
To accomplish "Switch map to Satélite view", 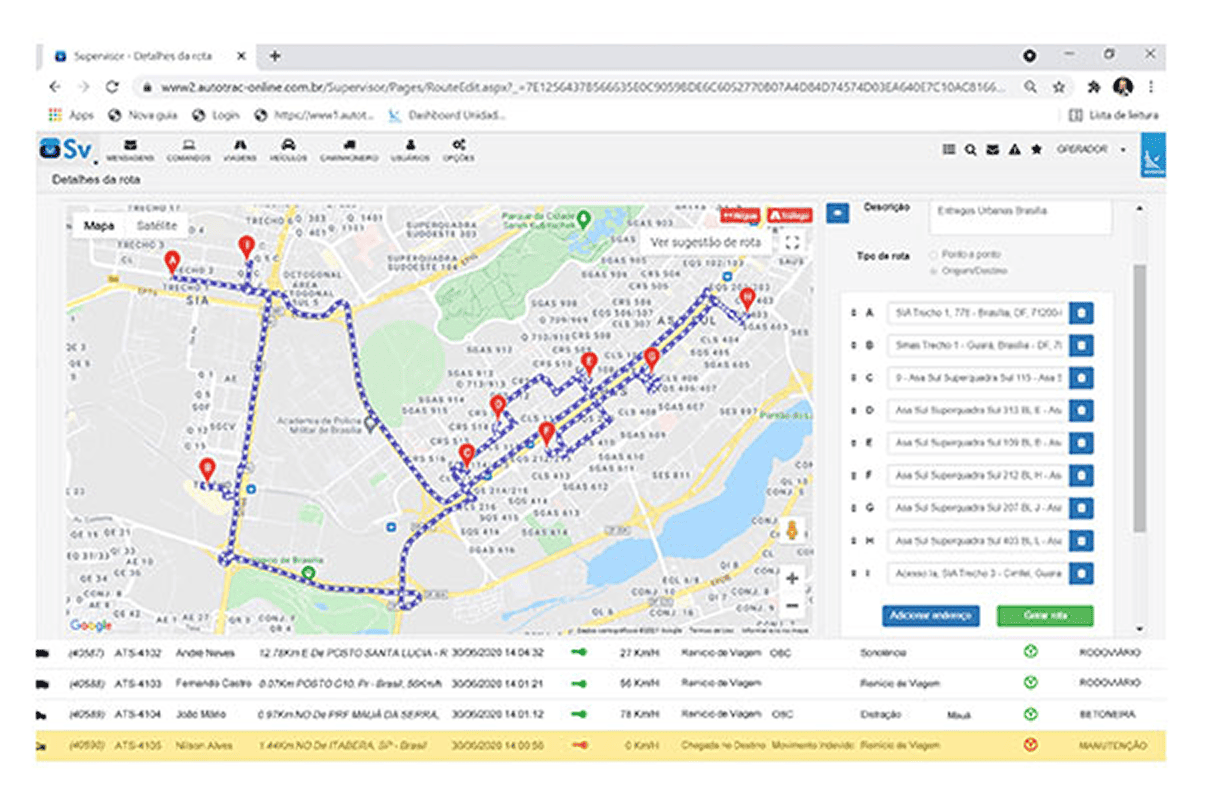I will pyautogui.click(x=156, y=226).
